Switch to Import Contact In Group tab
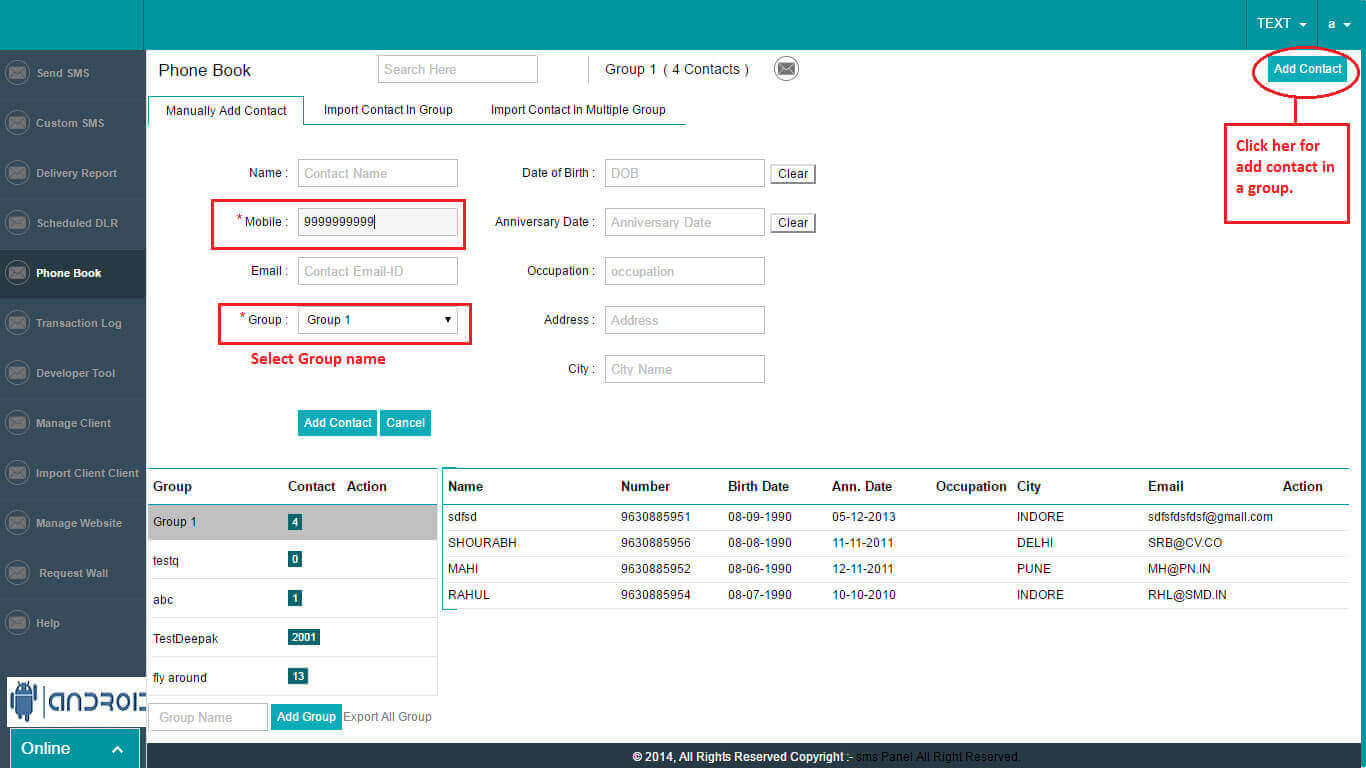Image resolution: width=1366 pixels, height=768 pixels. click(x=388, y=110)
